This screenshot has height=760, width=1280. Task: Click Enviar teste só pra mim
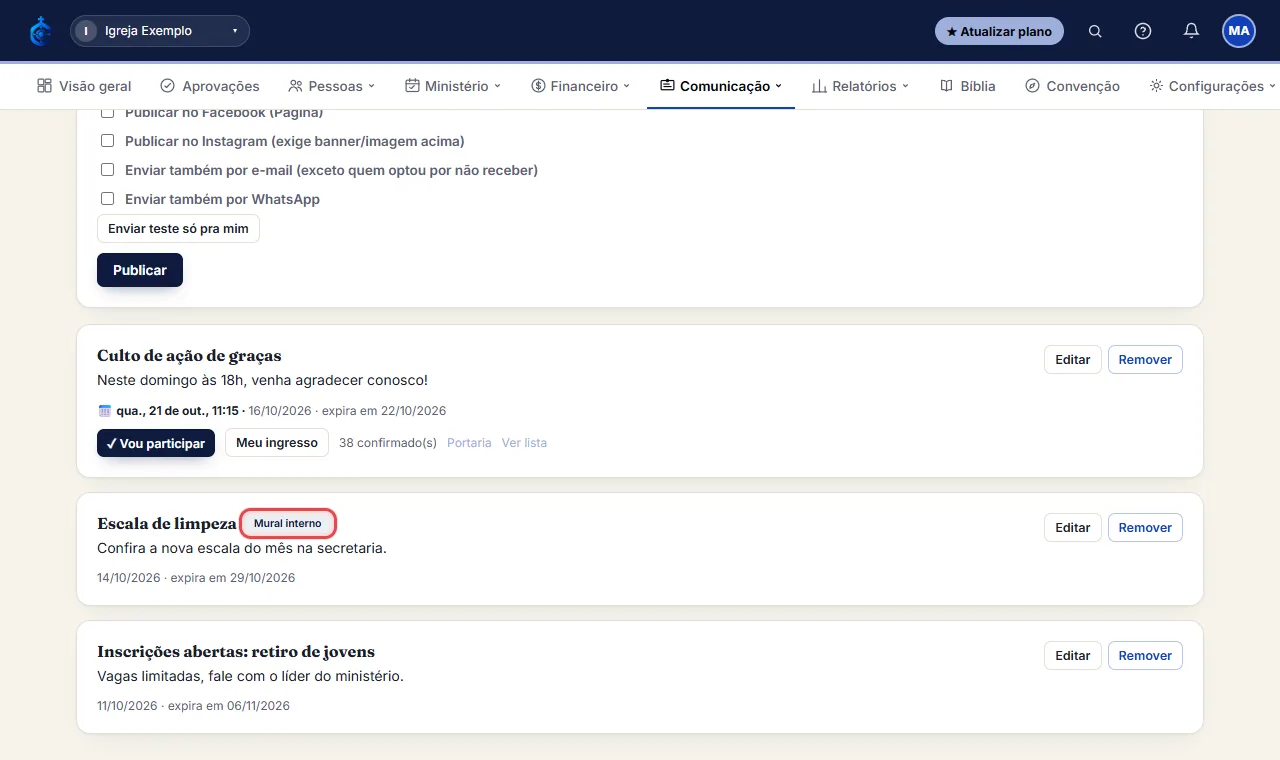coord(178,229)
